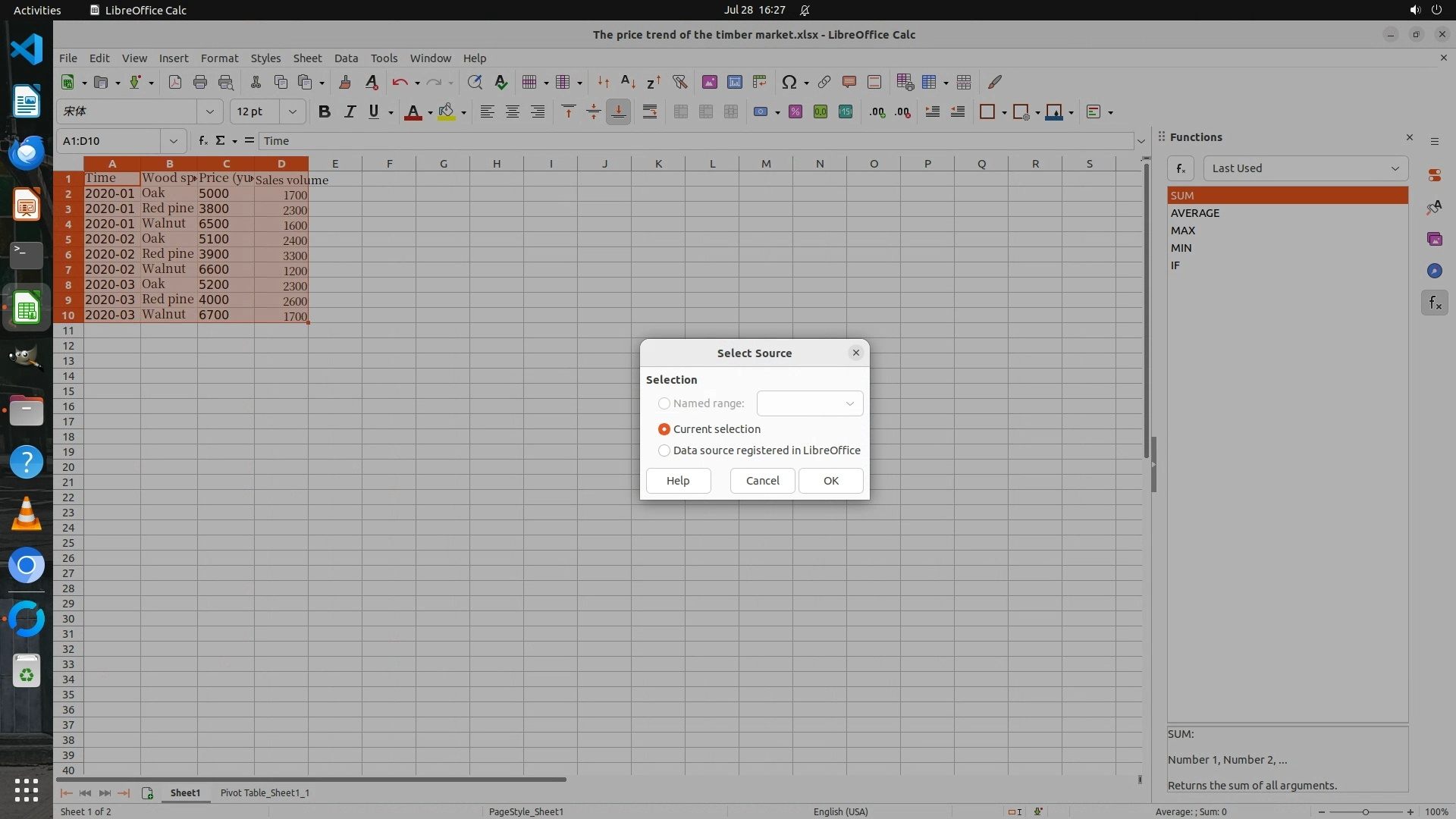Switch to Pivot Table_Sheet1_1 tab
Image resolution: width=1456 pixels, height=819 pixels.
(265, 793)
